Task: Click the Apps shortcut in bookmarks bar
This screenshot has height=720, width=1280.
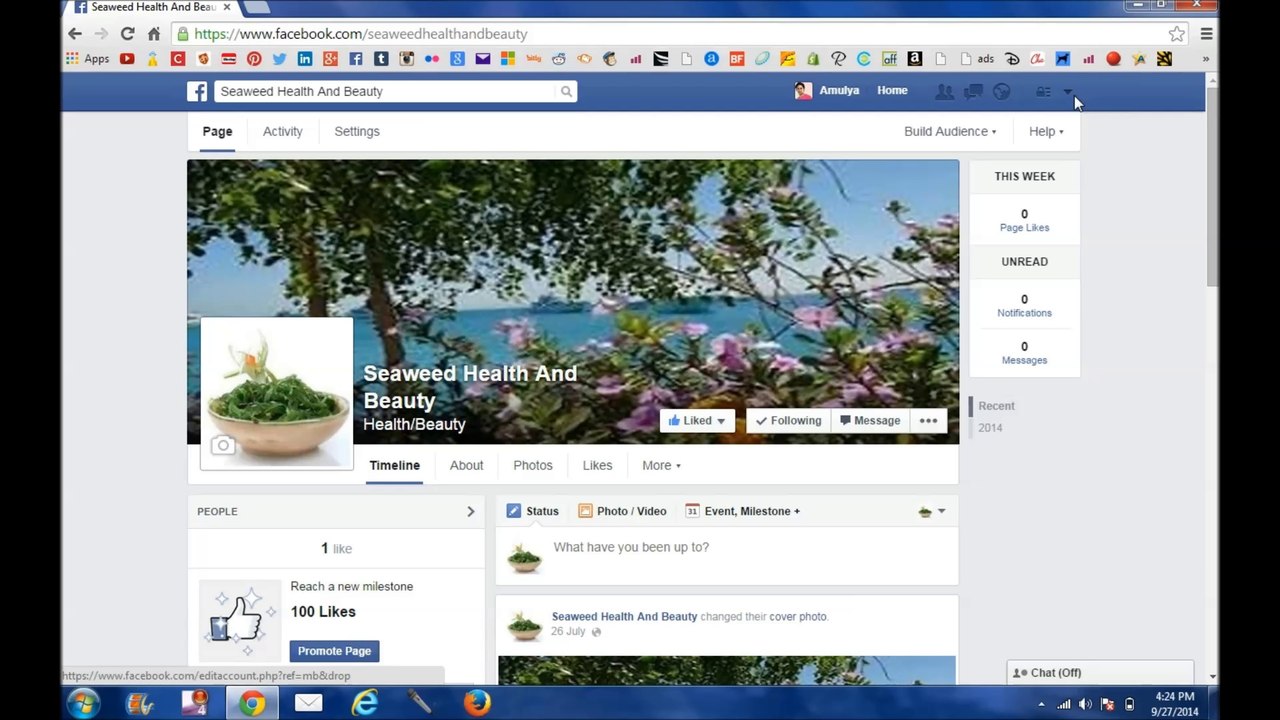Action: (87, 59)
